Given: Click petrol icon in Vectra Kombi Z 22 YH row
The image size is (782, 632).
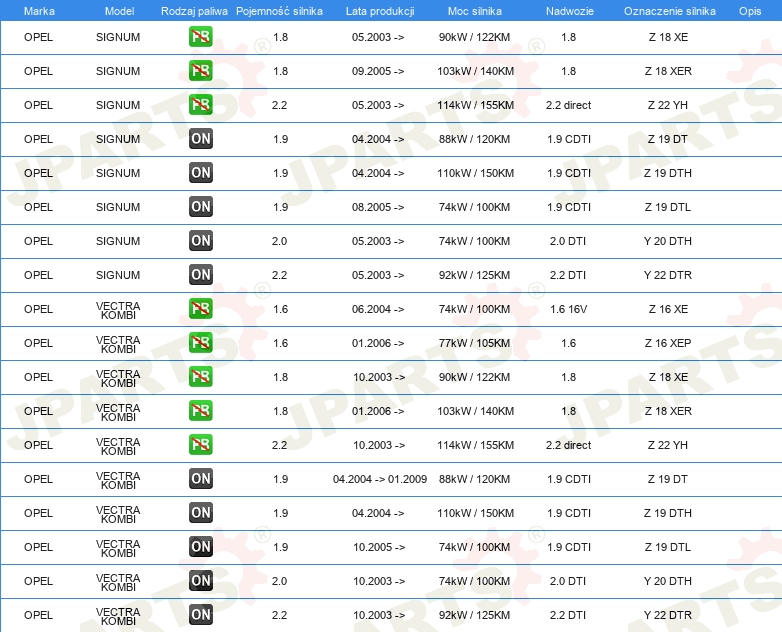Looking at the screenshot, I should [x=200, y=444].
